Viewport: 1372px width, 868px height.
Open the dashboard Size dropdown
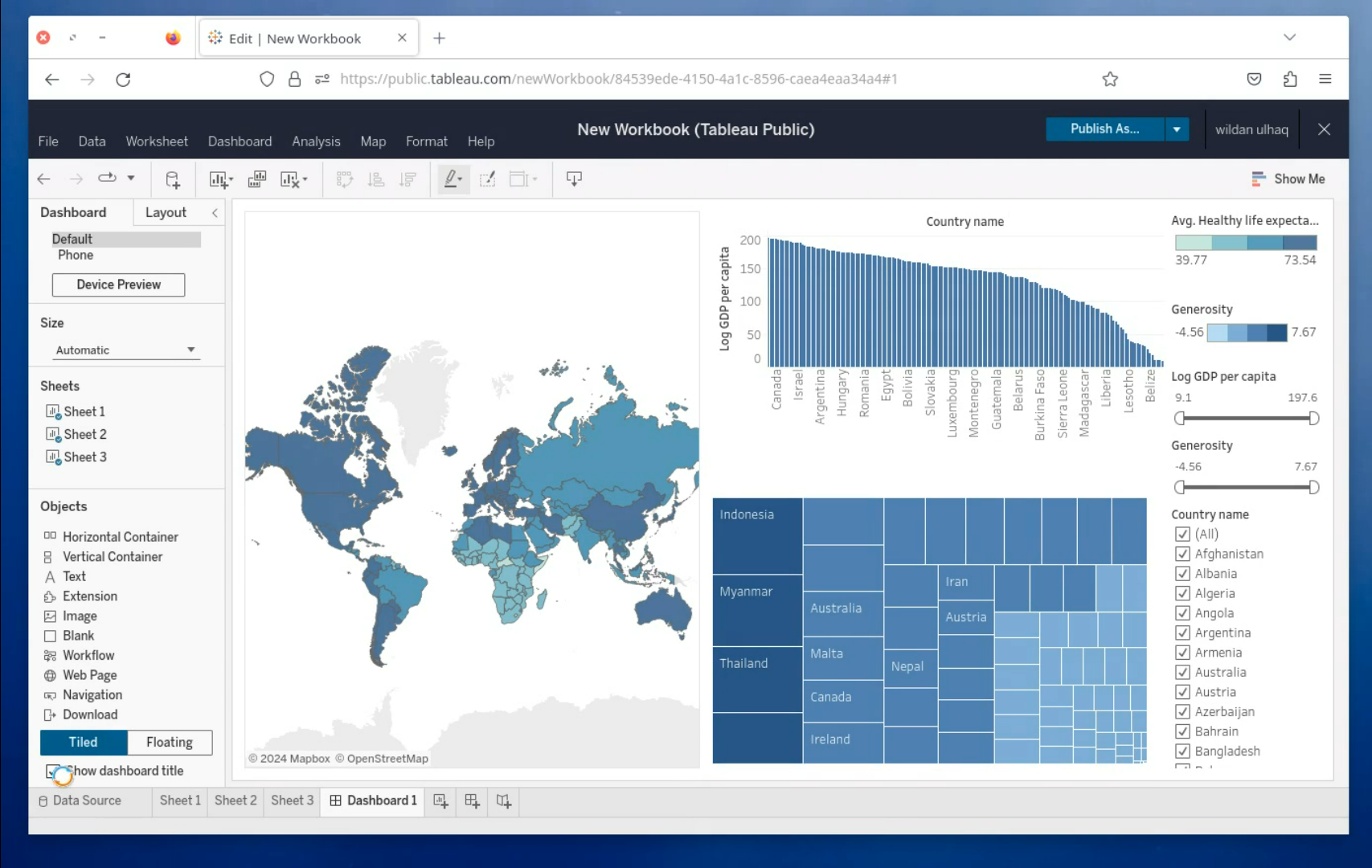(x=125, y=350)
